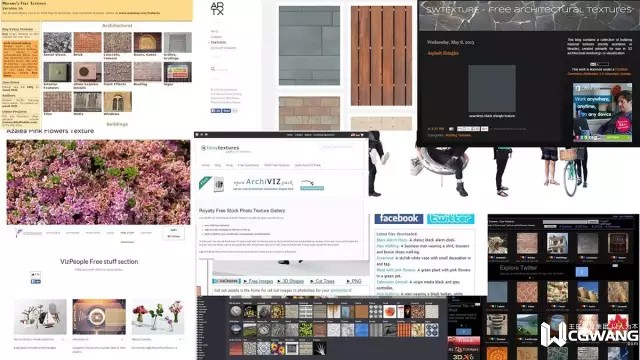The width and height of the screenshot is (640, 360).
Task: Open the Paint Effects category thumbnail
Action: coord(118,72)
